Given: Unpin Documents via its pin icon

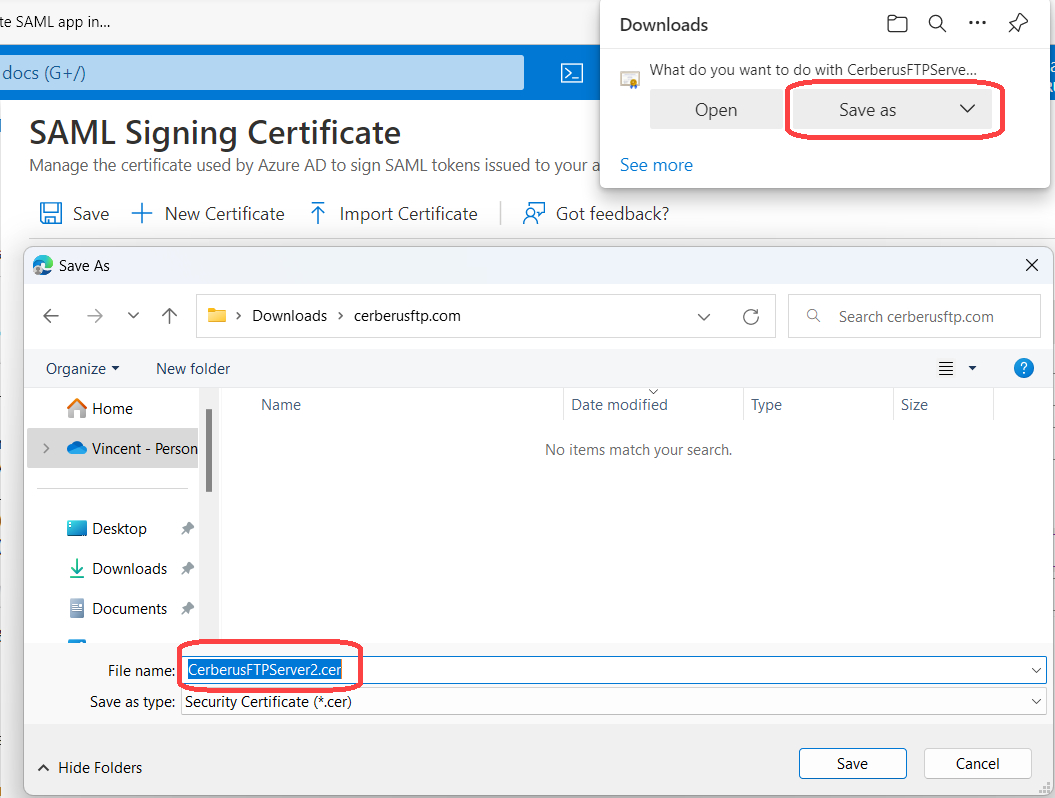Looking at the screenshot, I should [187, 609].
